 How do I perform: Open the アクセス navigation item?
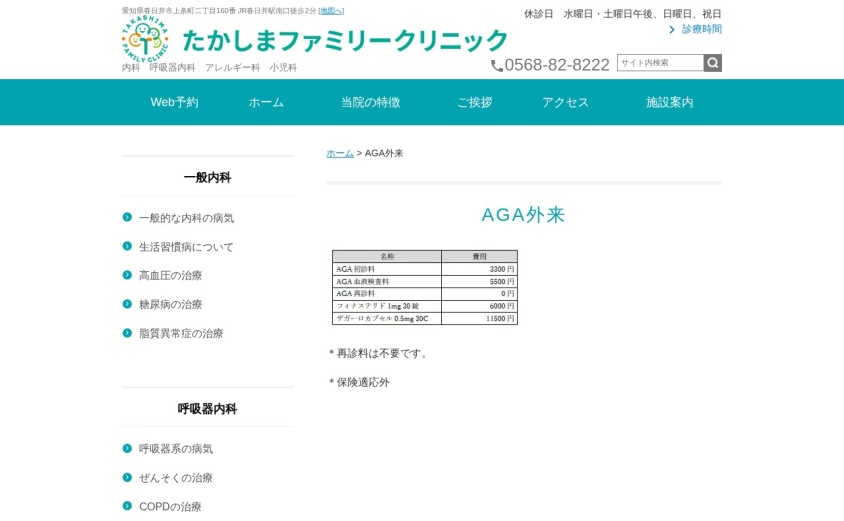565,102
